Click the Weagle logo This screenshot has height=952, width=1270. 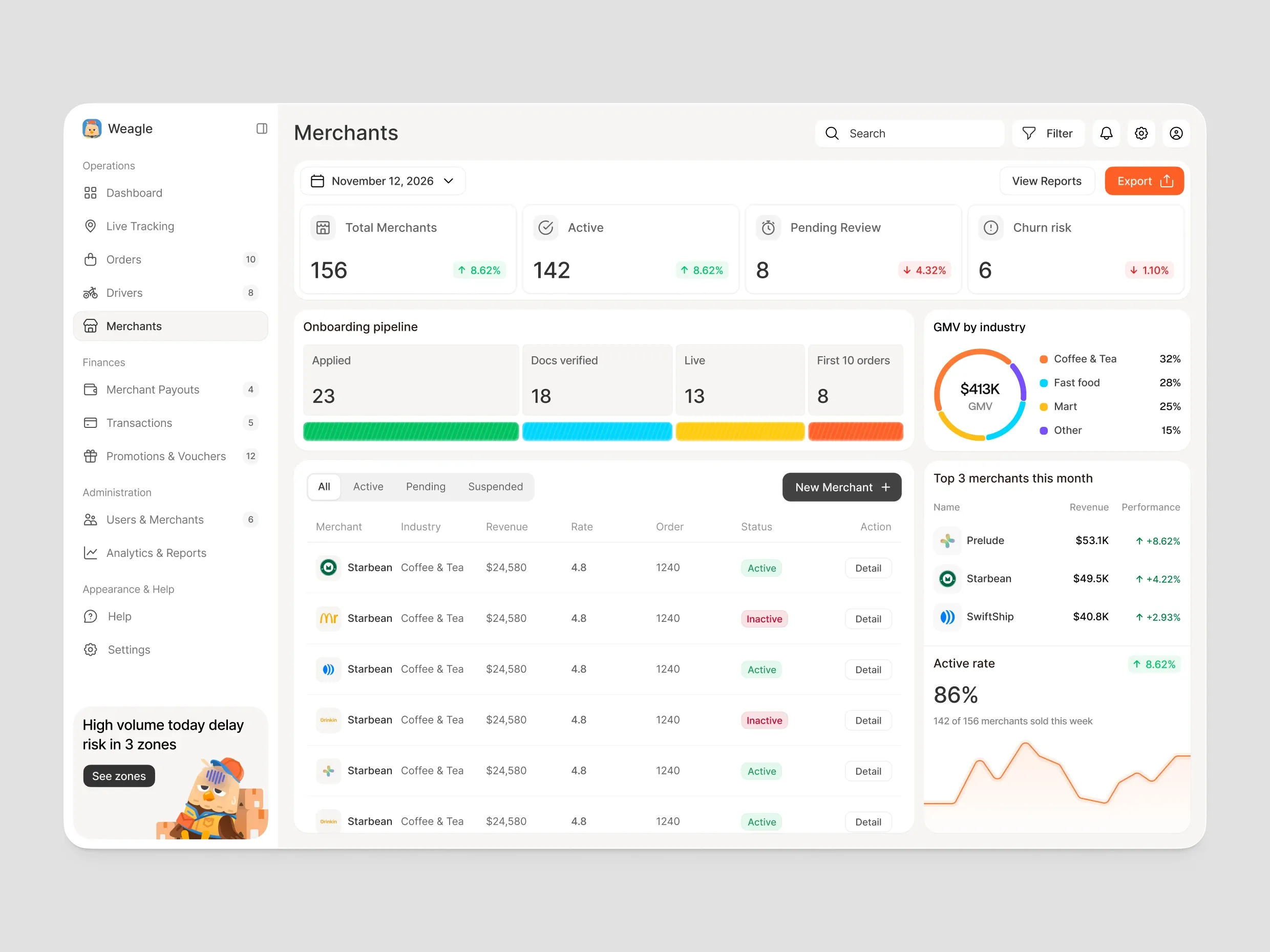point(92,128)
